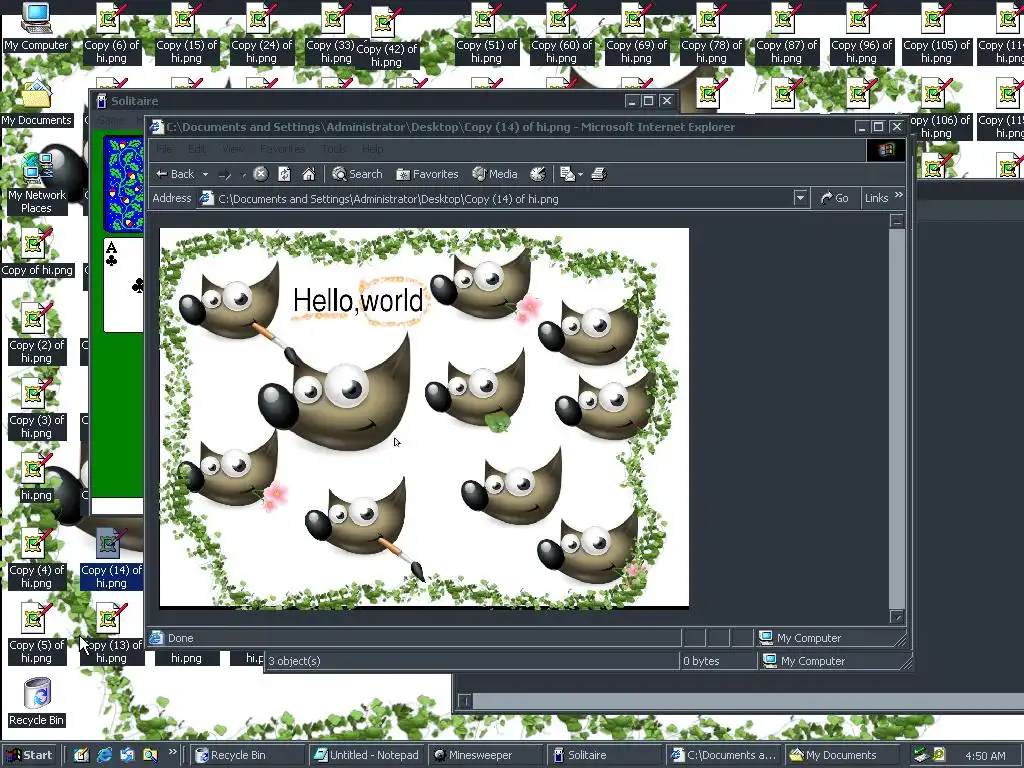Select the Copy (6) of hi.png icon

pos(112,34)
